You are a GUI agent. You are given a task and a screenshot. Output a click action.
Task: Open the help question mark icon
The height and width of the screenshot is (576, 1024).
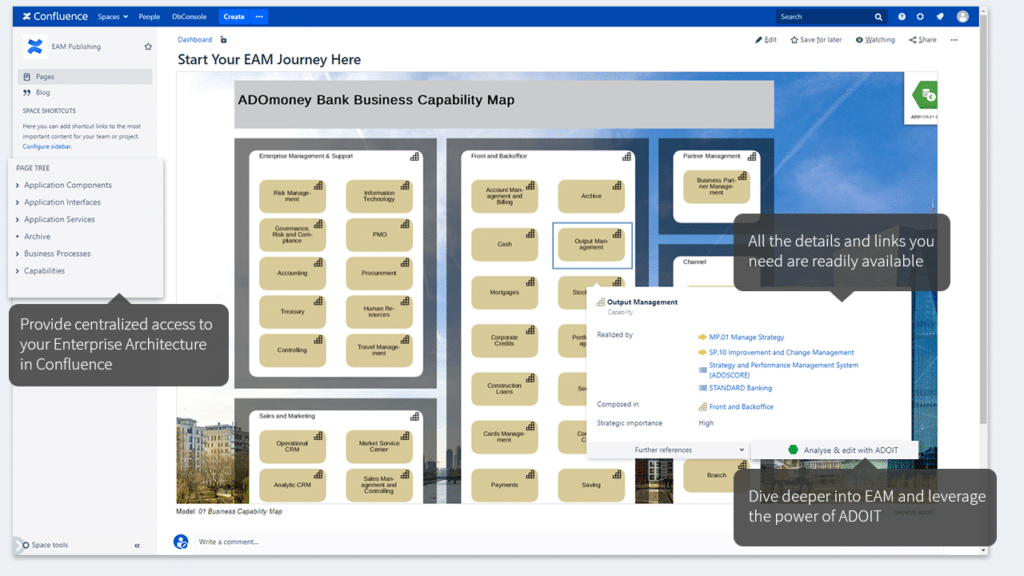[x=901, y=16]
